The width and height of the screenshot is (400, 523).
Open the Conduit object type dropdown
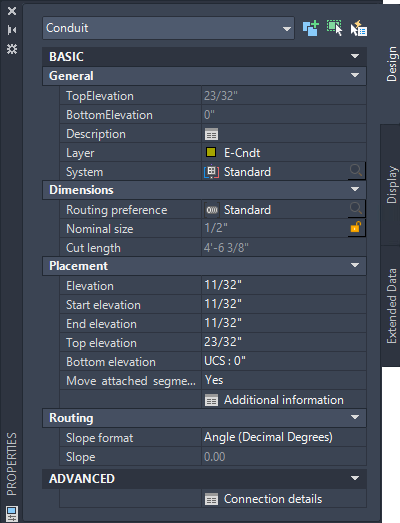click(168, 28)
